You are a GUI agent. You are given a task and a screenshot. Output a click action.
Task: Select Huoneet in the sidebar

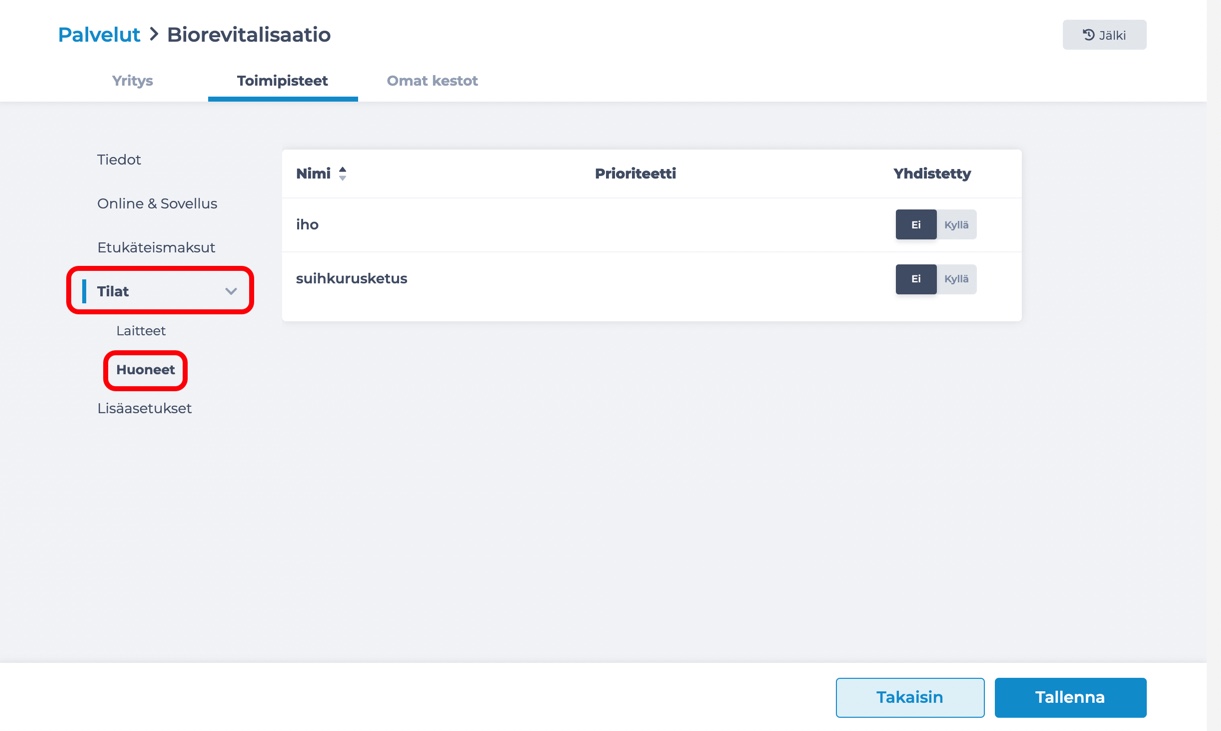click(145, 370)
